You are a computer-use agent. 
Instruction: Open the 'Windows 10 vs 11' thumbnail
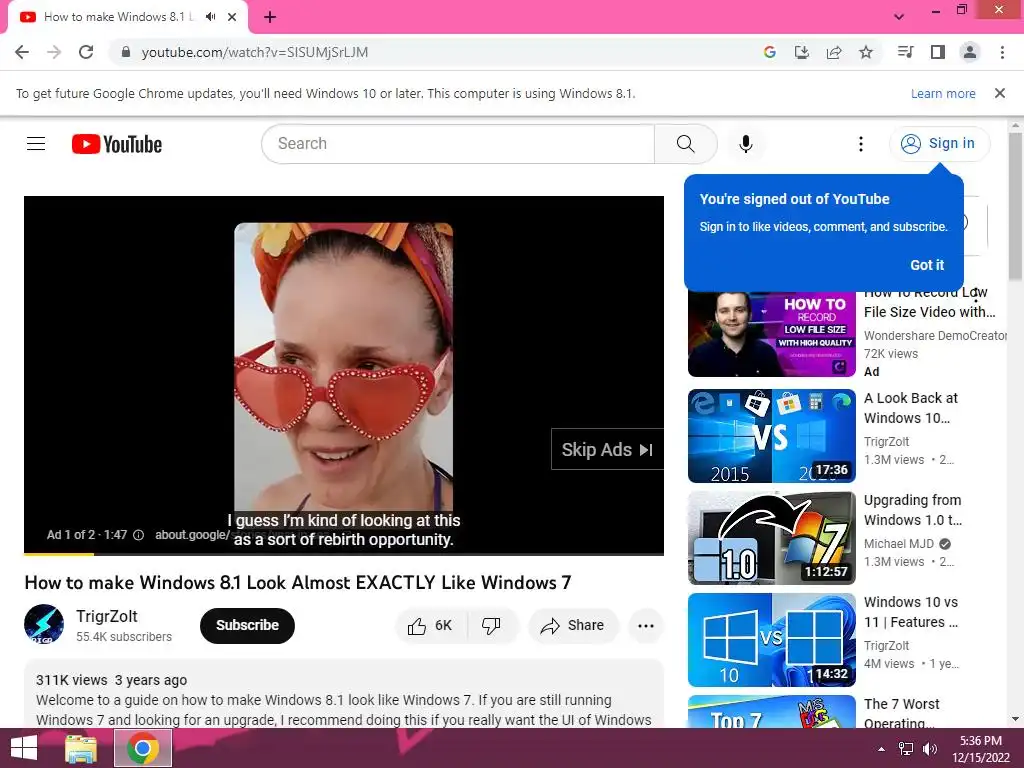click(771, 639)
